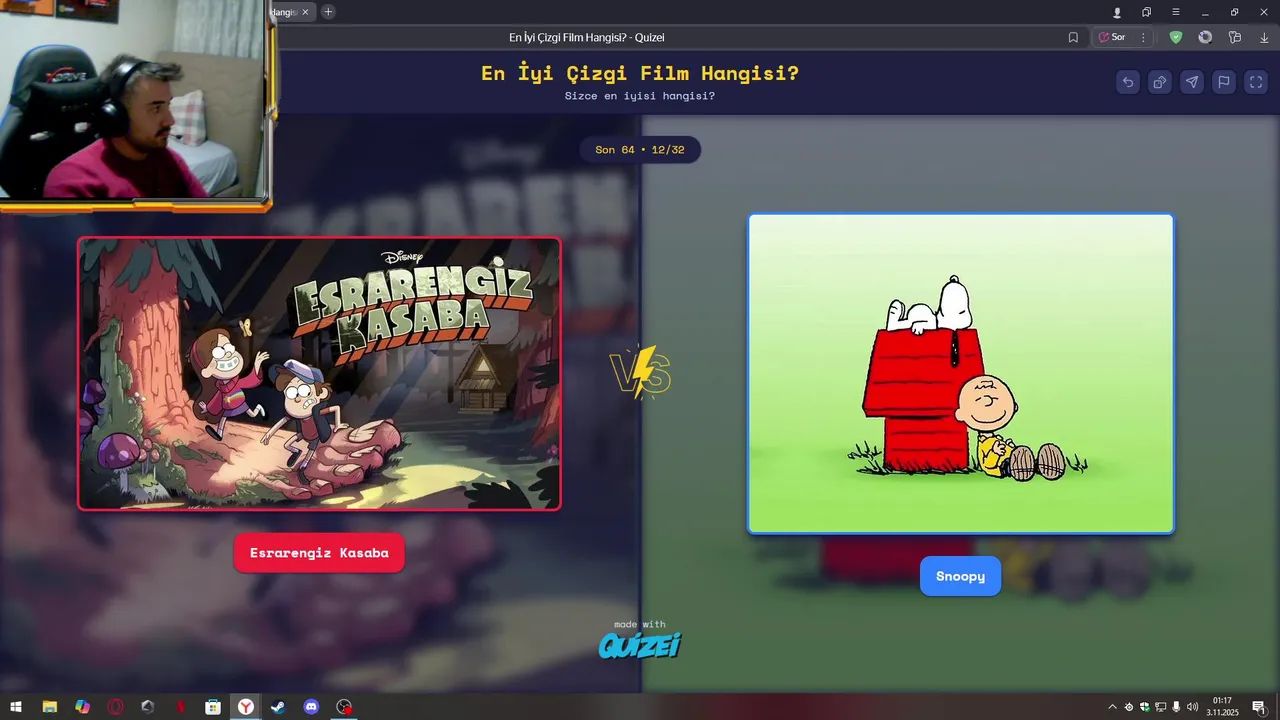Viewport: 1280px width, 720px height.
Task: Click the 'Son 64 • 12/32' progress badge
Action: point(640,150)
